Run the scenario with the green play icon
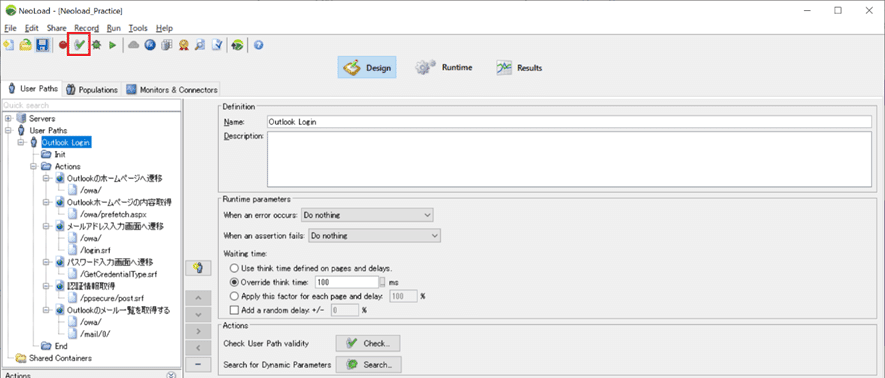The height and width of the screenshot is (378, 885). [x=112, y=46]
